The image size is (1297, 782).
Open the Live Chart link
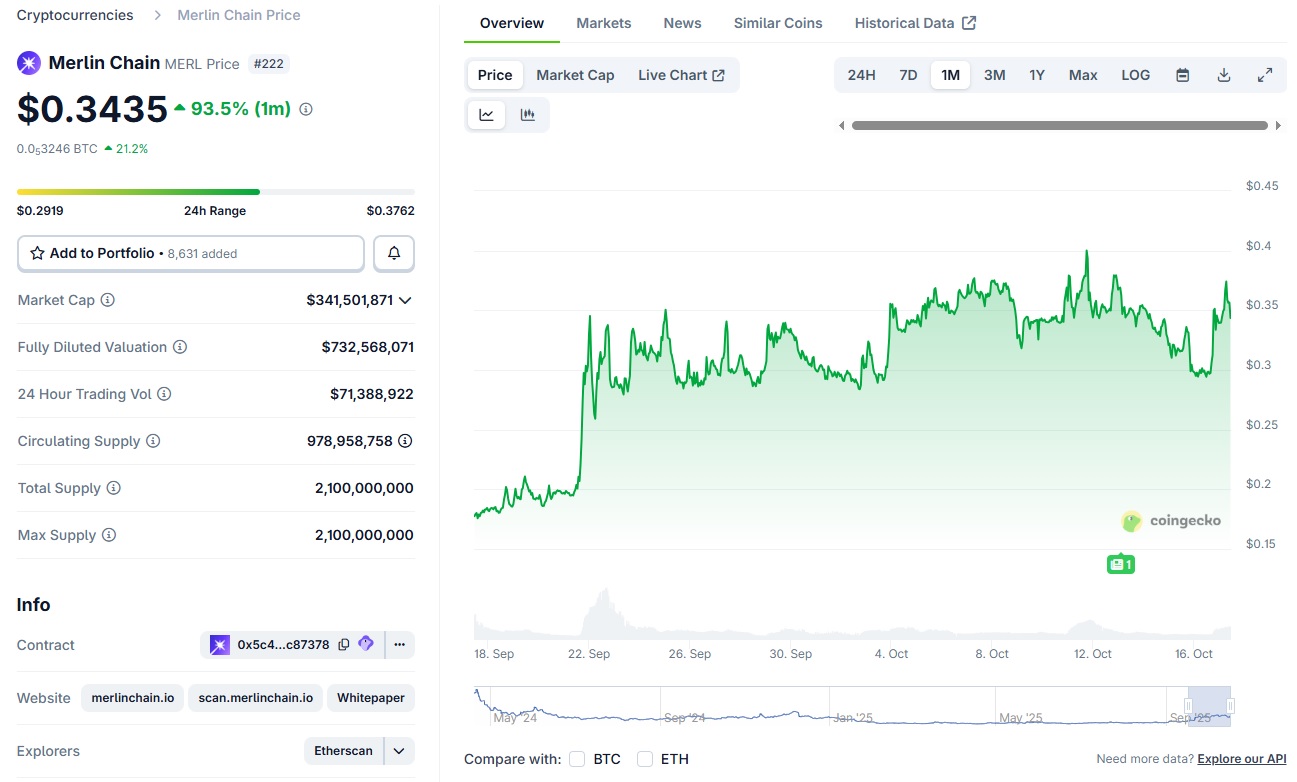coord(681,75)
